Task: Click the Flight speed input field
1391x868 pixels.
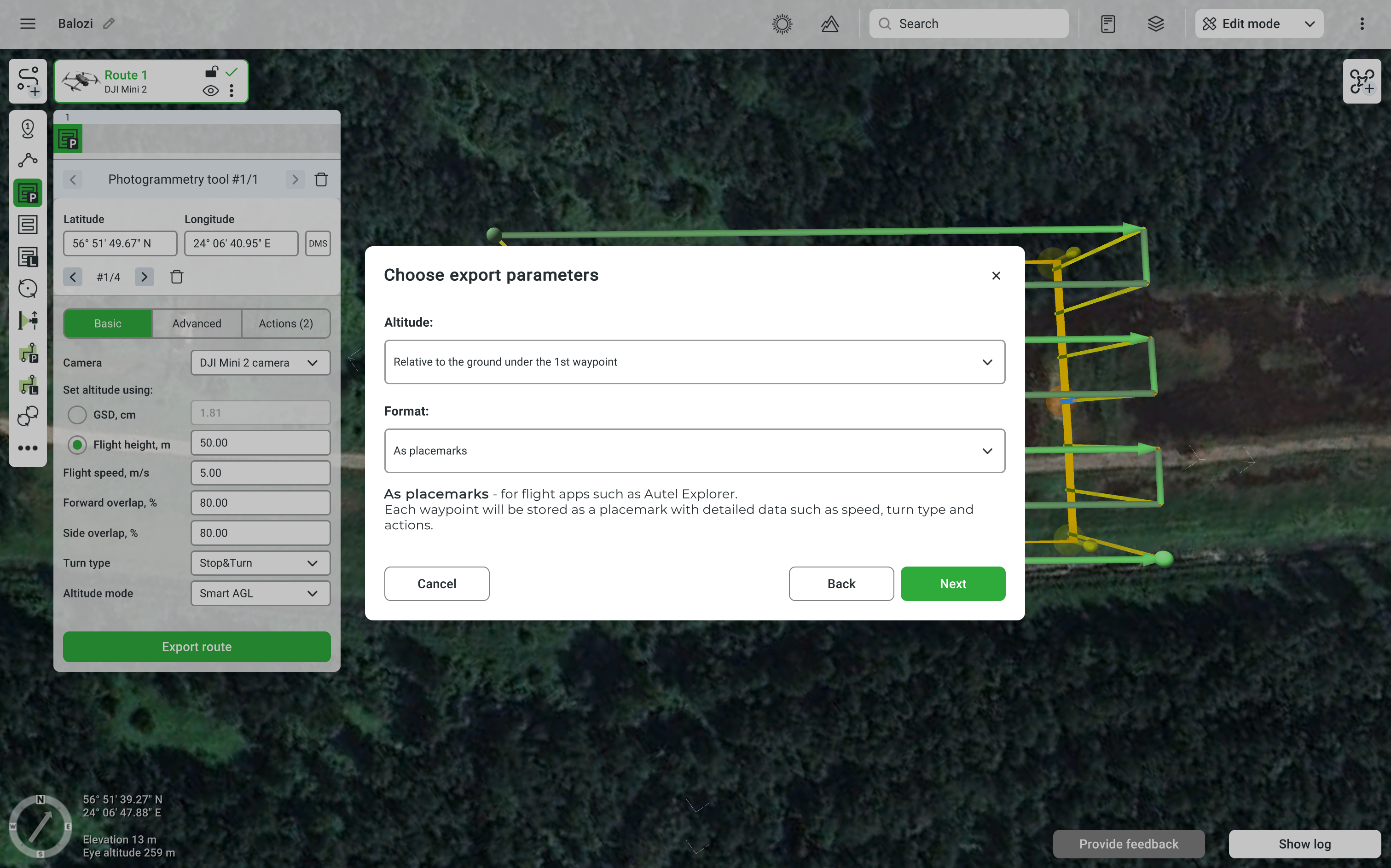Action: click(260, 473)
